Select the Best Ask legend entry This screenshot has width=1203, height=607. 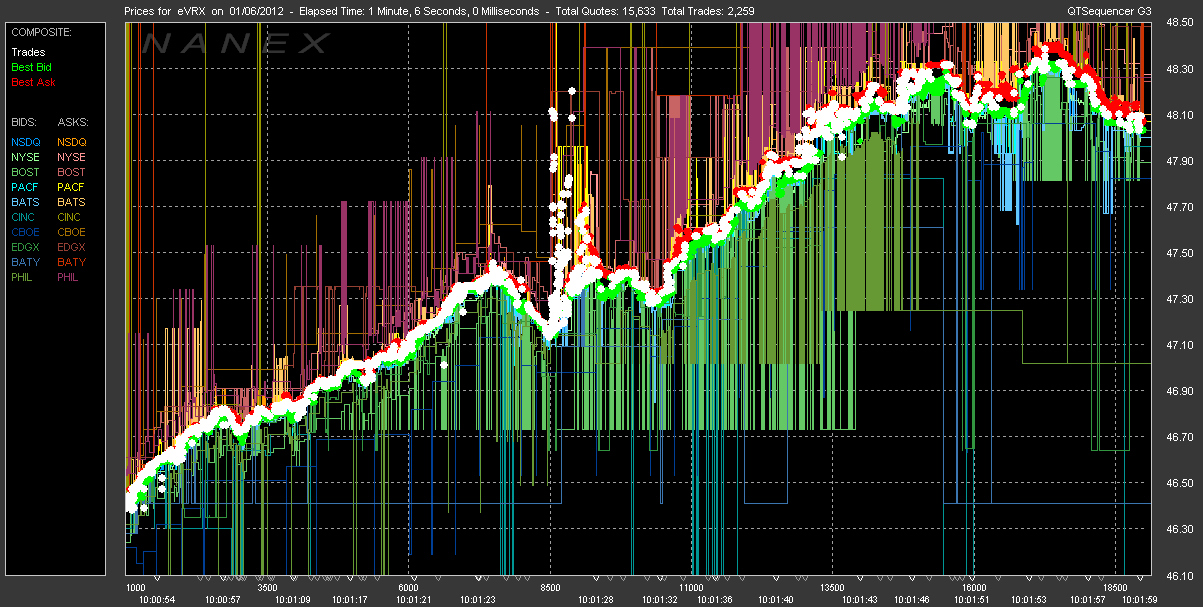pos(32,82)
